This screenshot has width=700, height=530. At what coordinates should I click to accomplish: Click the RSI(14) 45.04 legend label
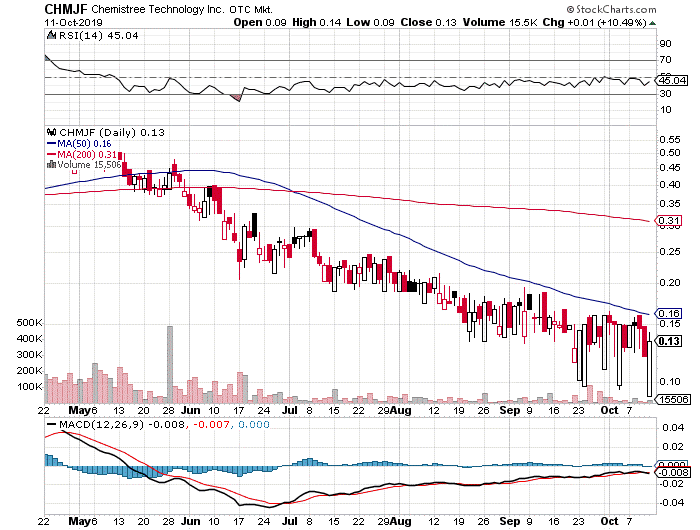(99, 35)
